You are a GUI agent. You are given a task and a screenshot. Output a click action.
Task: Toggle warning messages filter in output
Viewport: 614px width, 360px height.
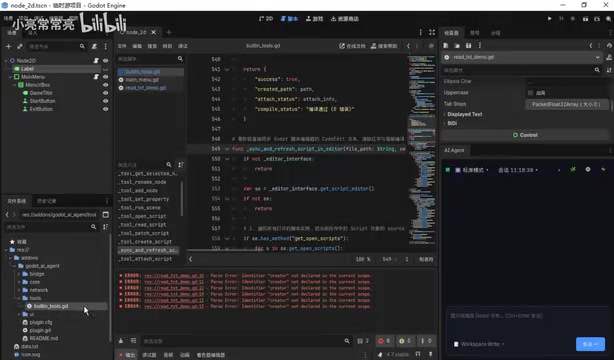coord(405,341)
